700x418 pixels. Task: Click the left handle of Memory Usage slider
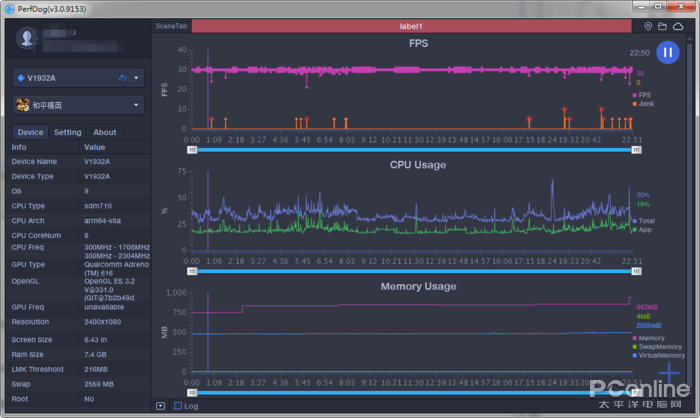pos(192,393)
